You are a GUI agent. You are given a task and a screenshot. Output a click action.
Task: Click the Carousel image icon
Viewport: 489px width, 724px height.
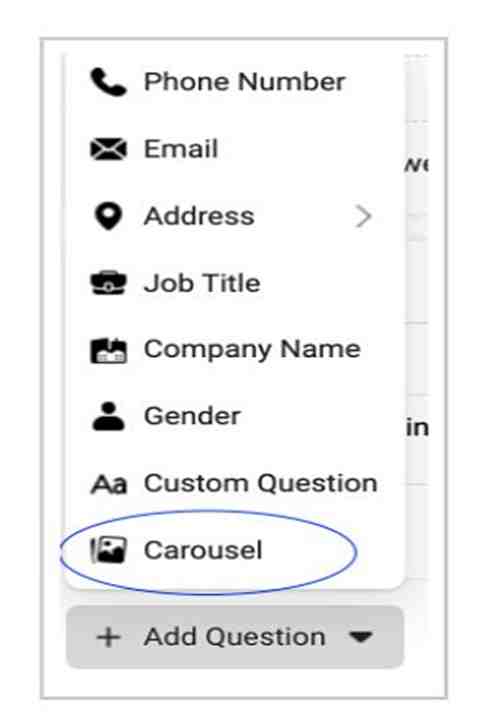pyautogui.click(x=108, y=550)
